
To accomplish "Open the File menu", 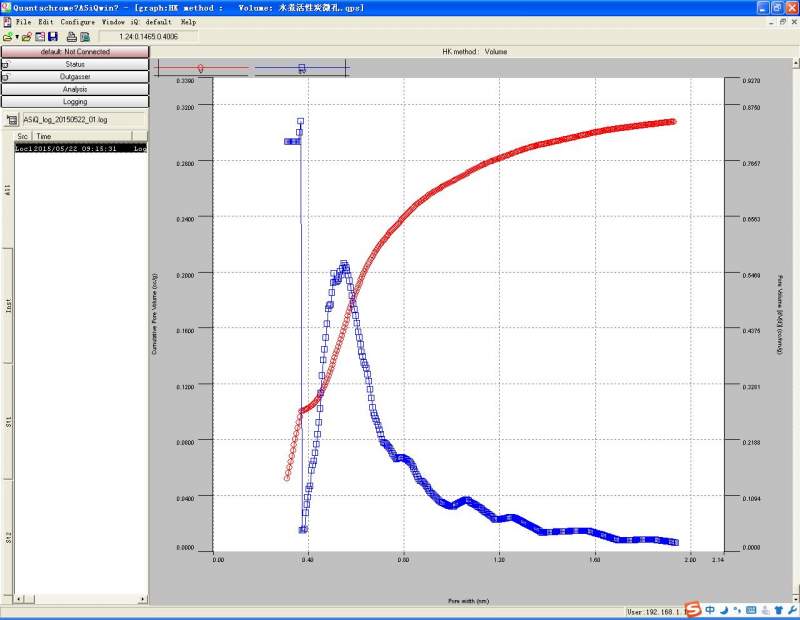I will click(23, 22).
